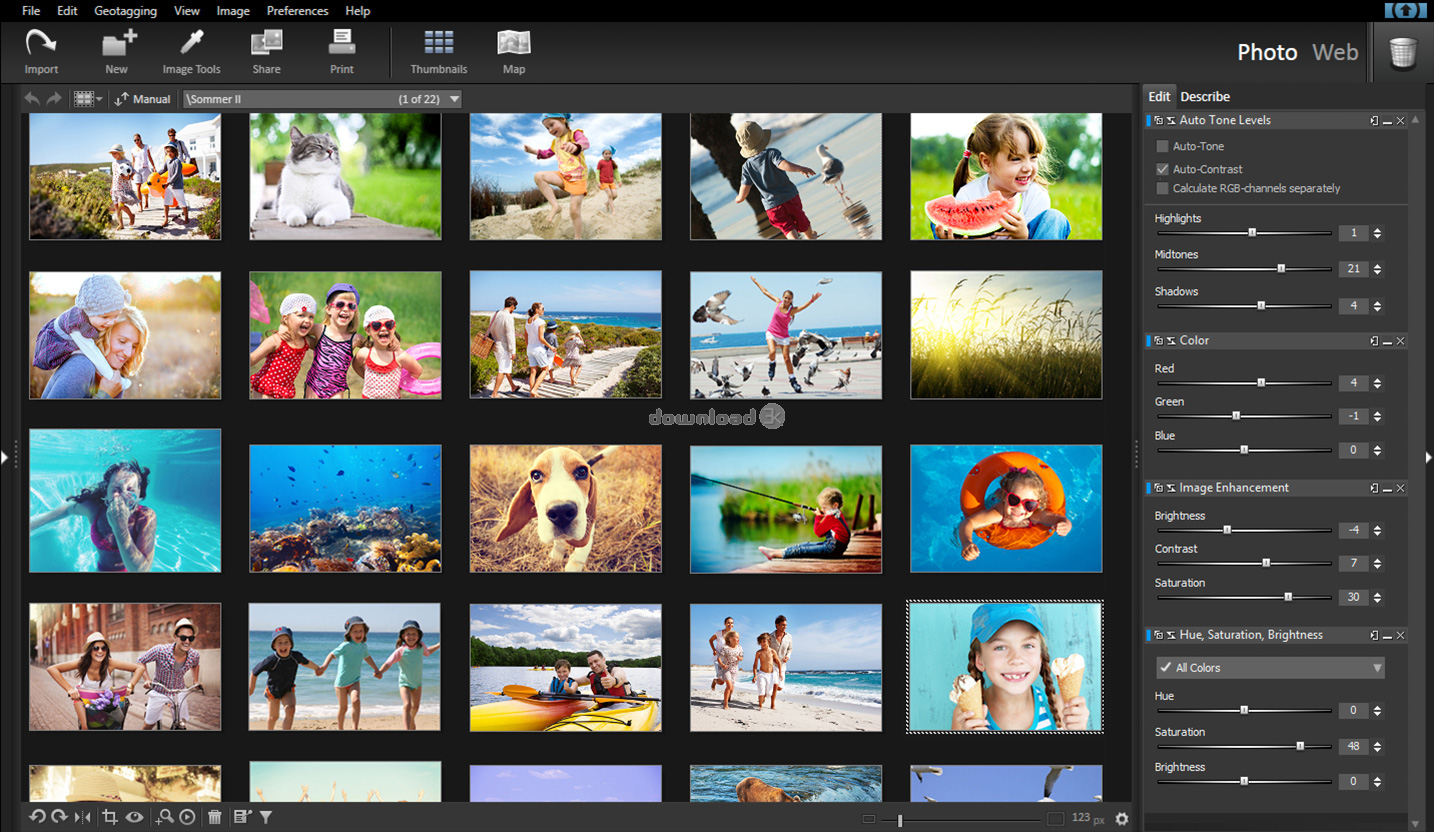
Task: Expand the left sidebar arrow
Action: coord(4,457)
